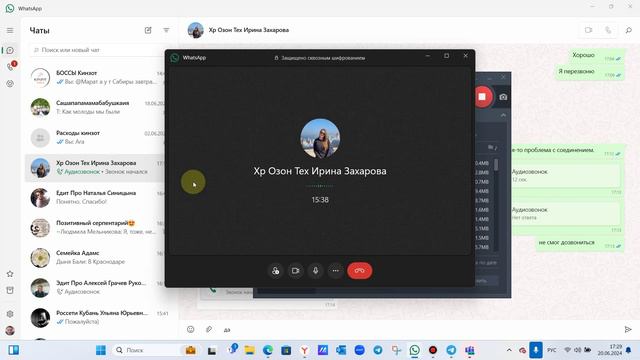Open the Расходы кинзот chat
This screenshot has height=360, width=640.
96,137
